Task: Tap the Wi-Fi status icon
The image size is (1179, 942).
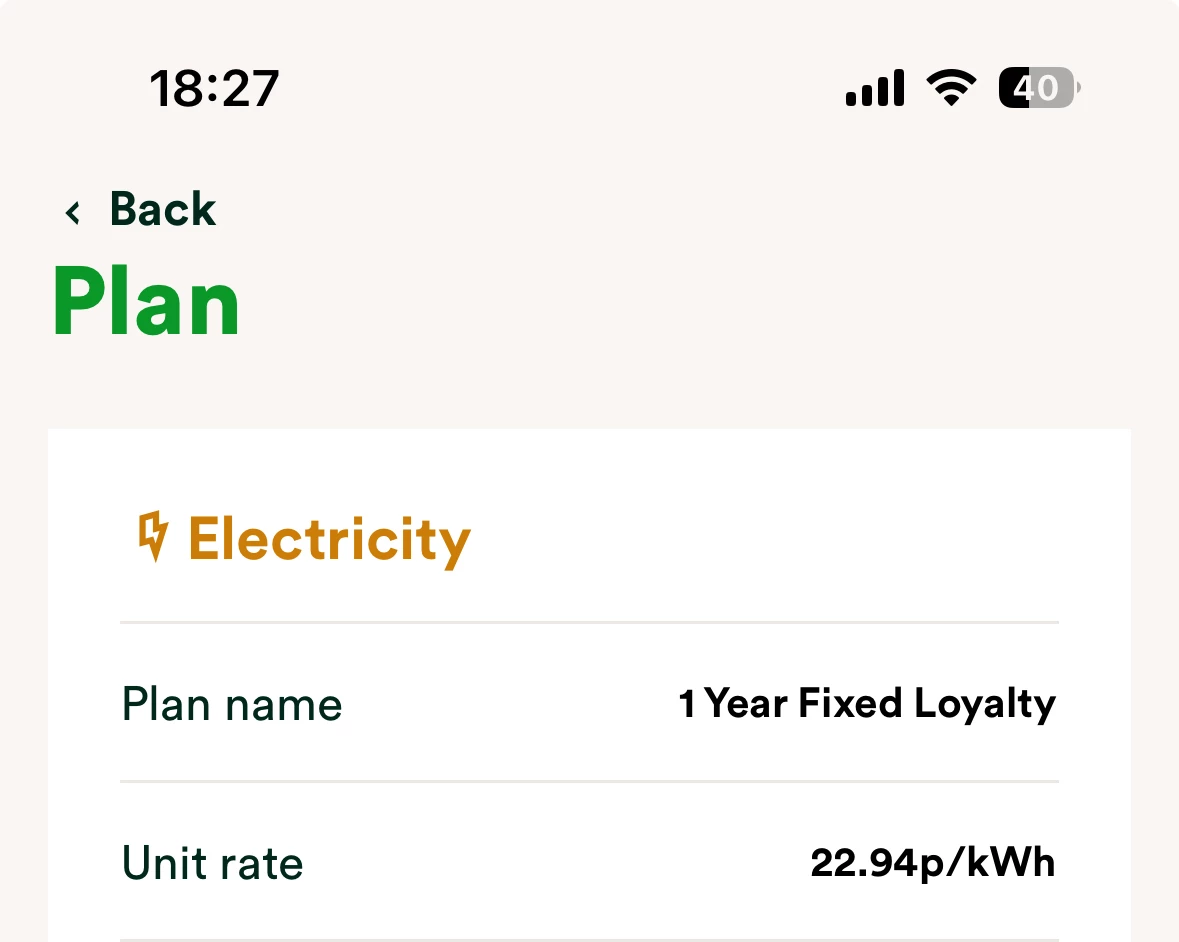Action: click(x=951, y=88)
